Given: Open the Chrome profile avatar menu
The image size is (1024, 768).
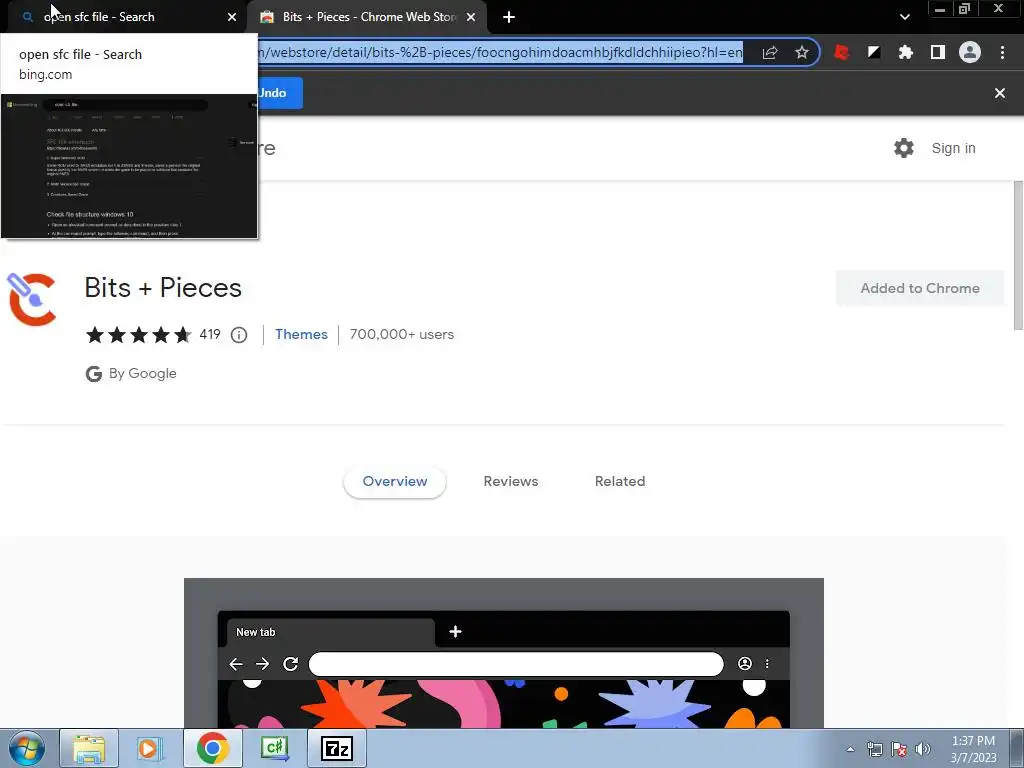Looking at the screenshot, I should [x=970, y=52].
